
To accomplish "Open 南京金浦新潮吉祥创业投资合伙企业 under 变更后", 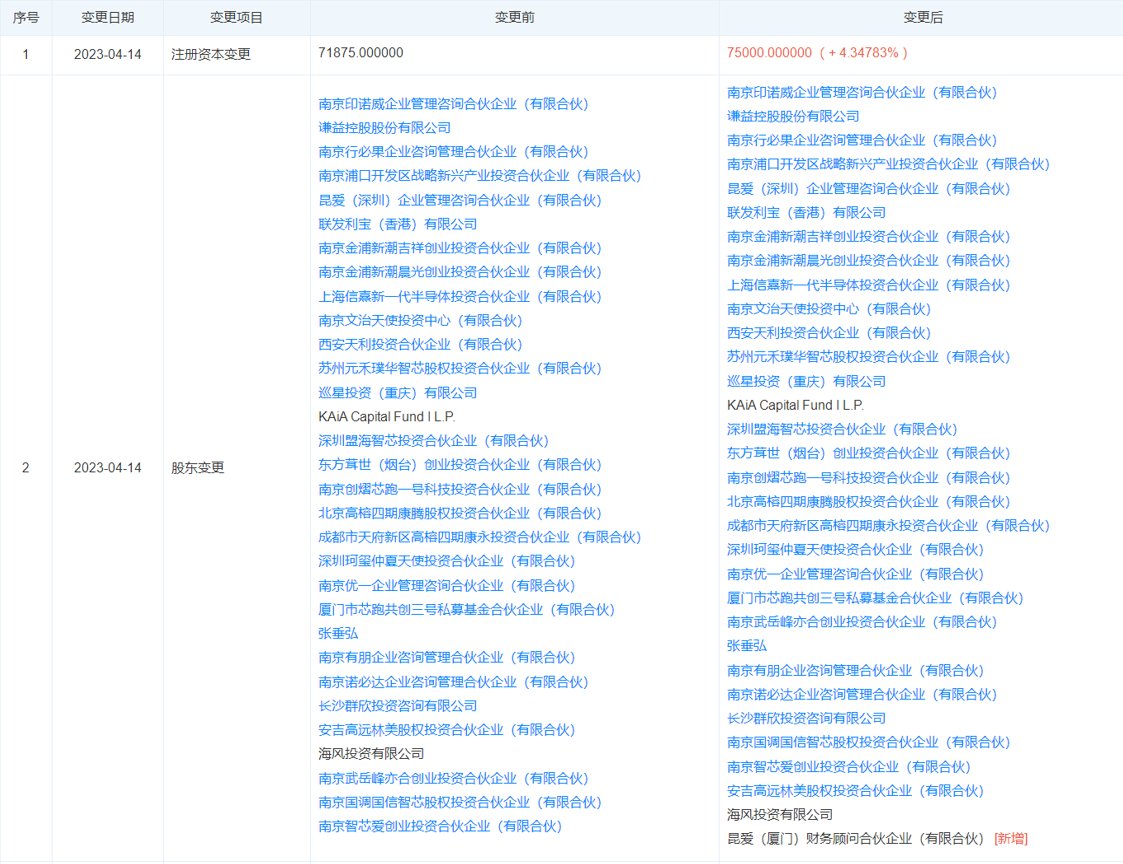I will pos(869,236).
